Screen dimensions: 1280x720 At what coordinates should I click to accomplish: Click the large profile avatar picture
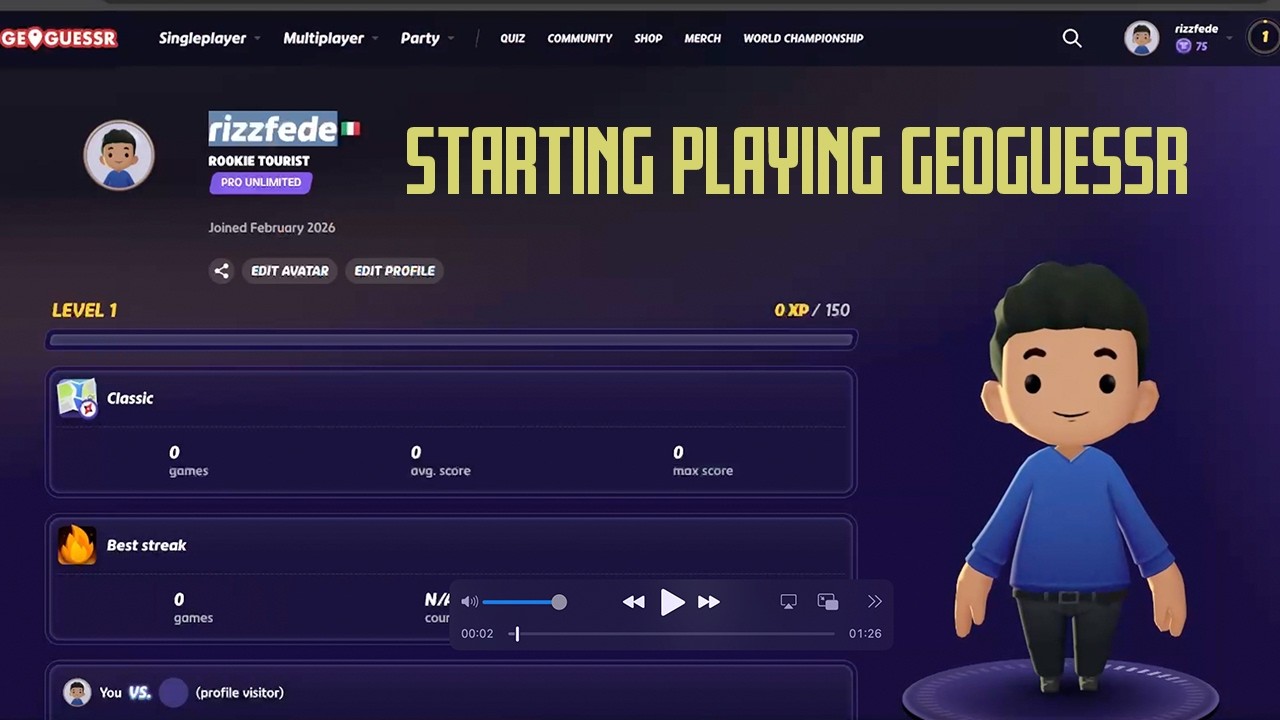pos(119,155)
